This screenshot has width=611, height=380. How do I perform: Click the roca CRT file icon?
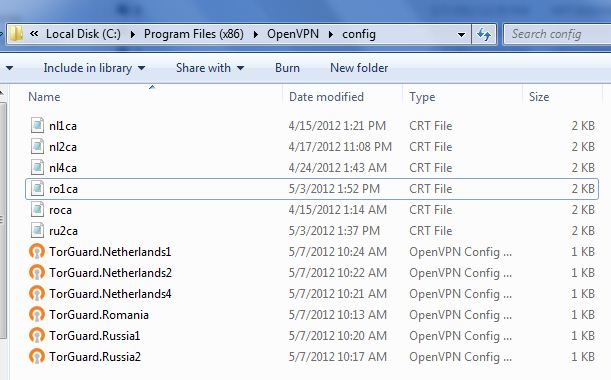[37, 210]
